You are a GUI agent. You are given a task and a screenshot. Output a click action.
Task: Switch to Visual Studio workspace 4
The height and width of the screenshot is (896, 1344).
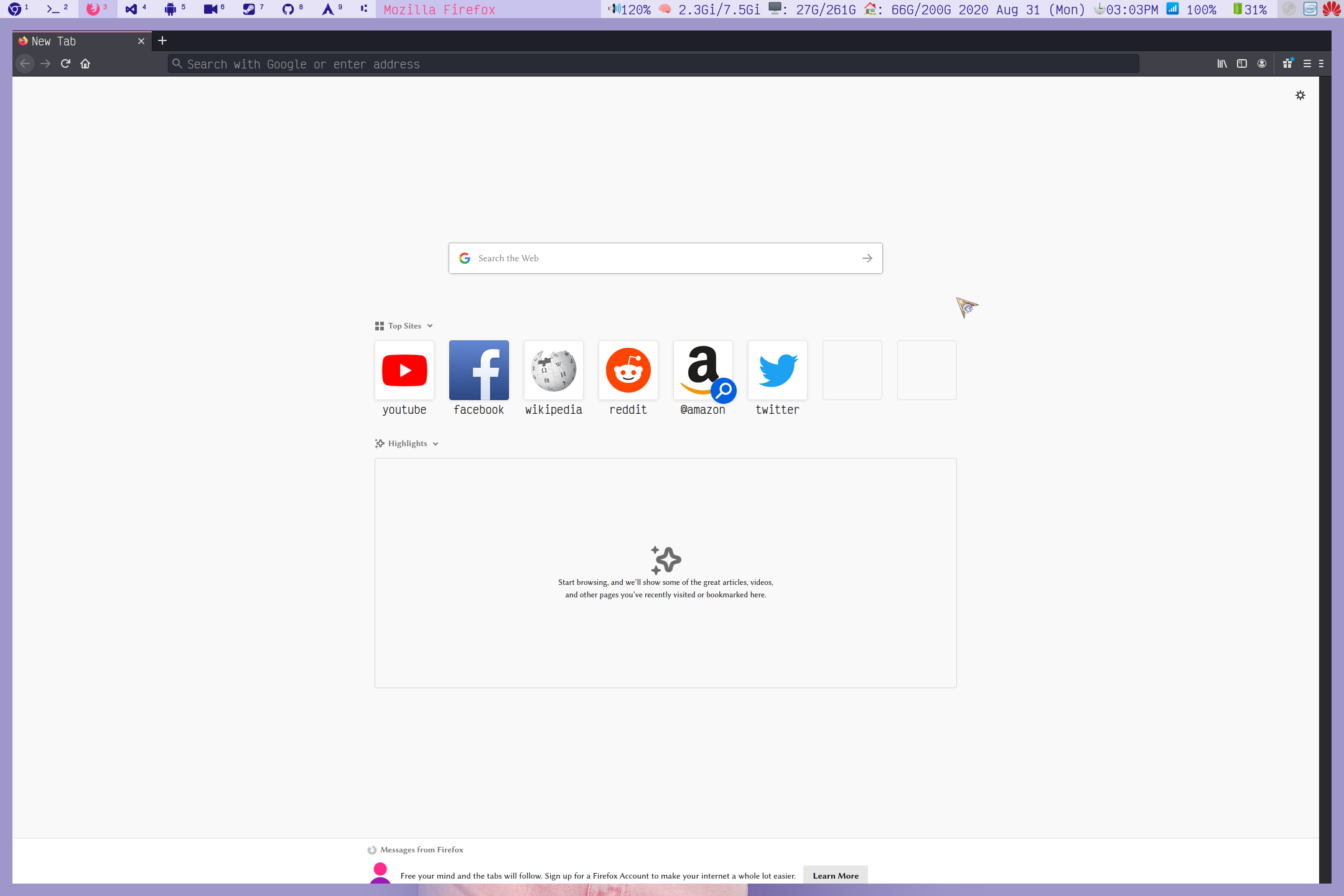(x=136, y=9)
